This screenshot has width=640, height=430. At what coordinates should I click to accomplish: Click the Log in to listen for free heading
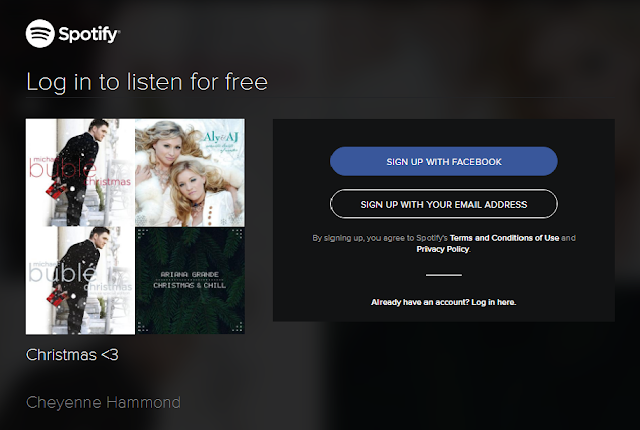(147, 82)
